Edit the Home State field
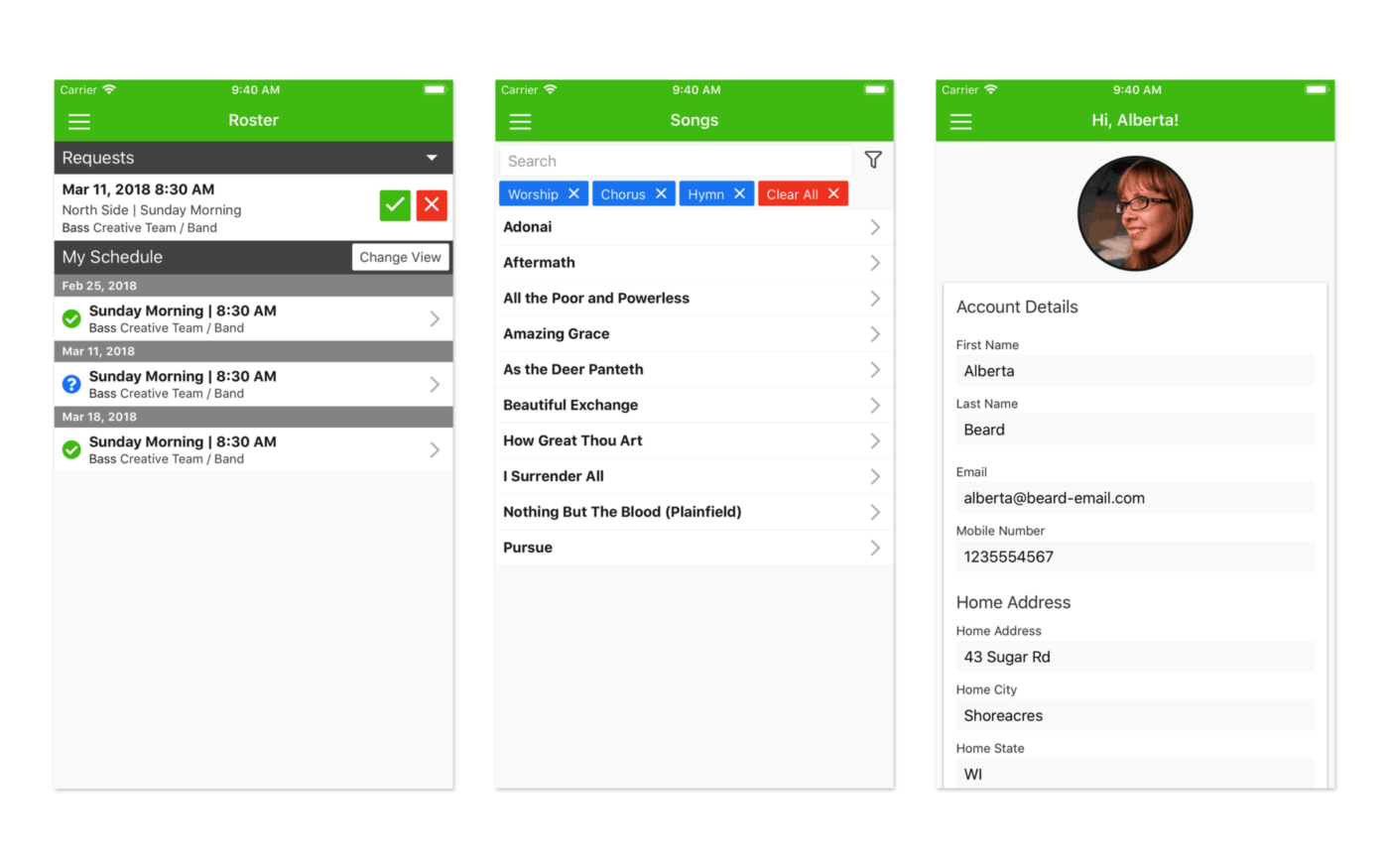This screenshot has width=1389, height=868. click(x=1135, y=774)
